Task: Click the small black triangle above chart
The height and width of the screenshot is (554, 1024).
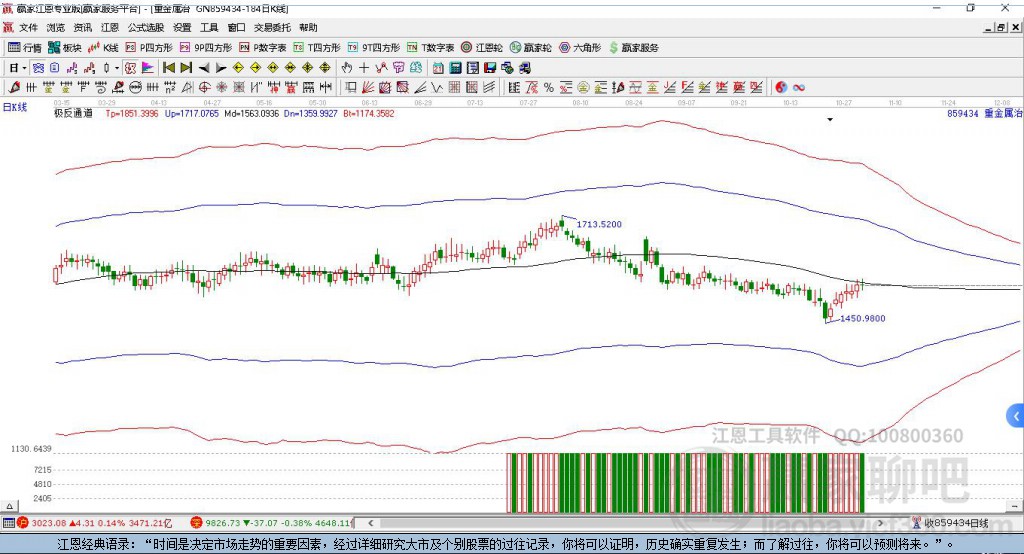Action: tap(830, 120)
